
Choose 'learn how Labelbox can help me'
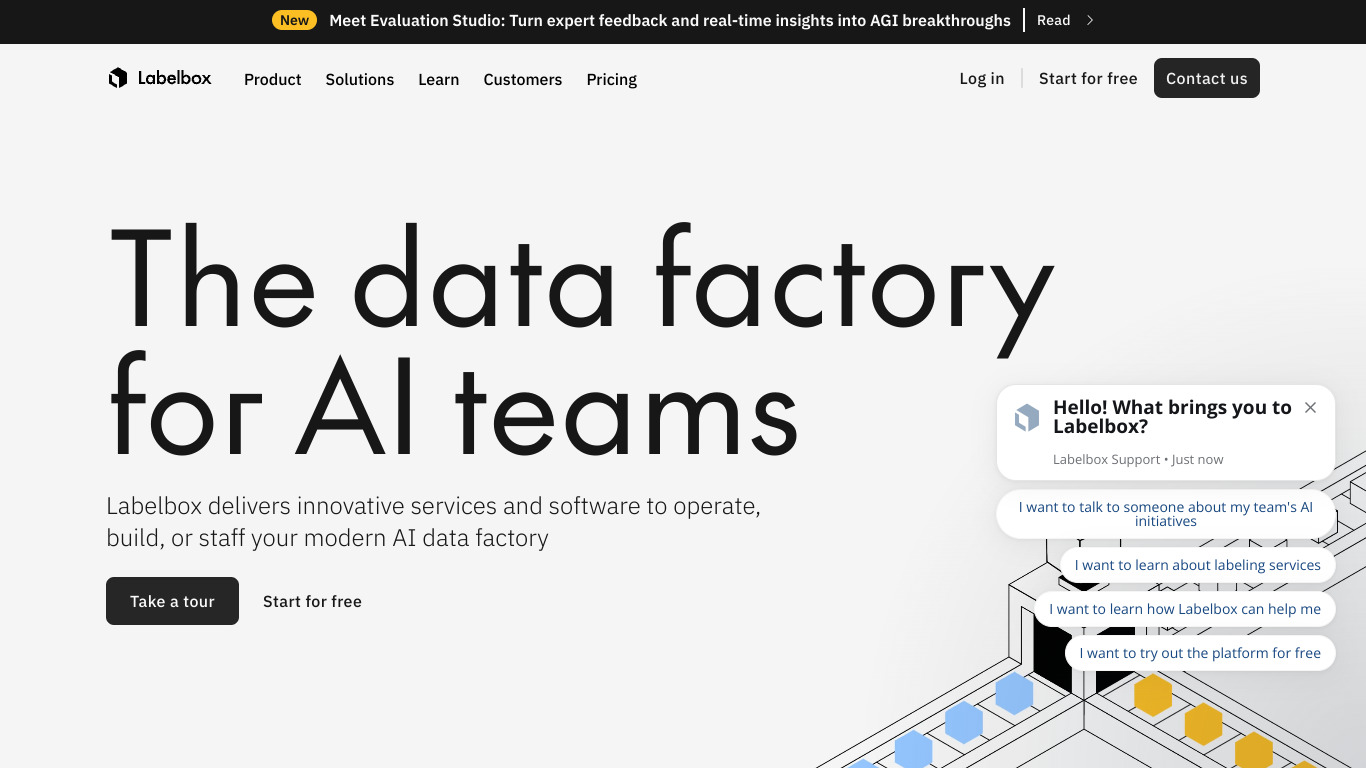click(1185, 609)
